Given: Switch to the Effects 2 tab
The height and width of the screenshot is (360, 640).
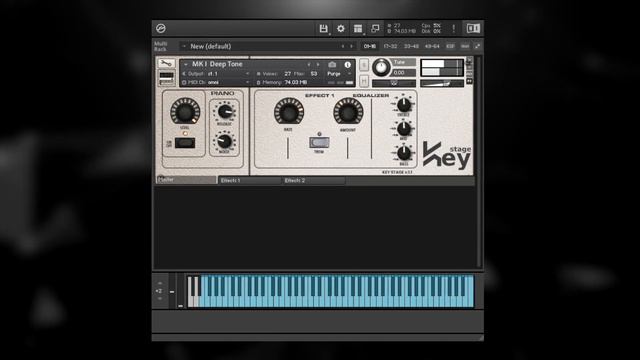Looking at the screenshot, I should click(x=313, y=180).
